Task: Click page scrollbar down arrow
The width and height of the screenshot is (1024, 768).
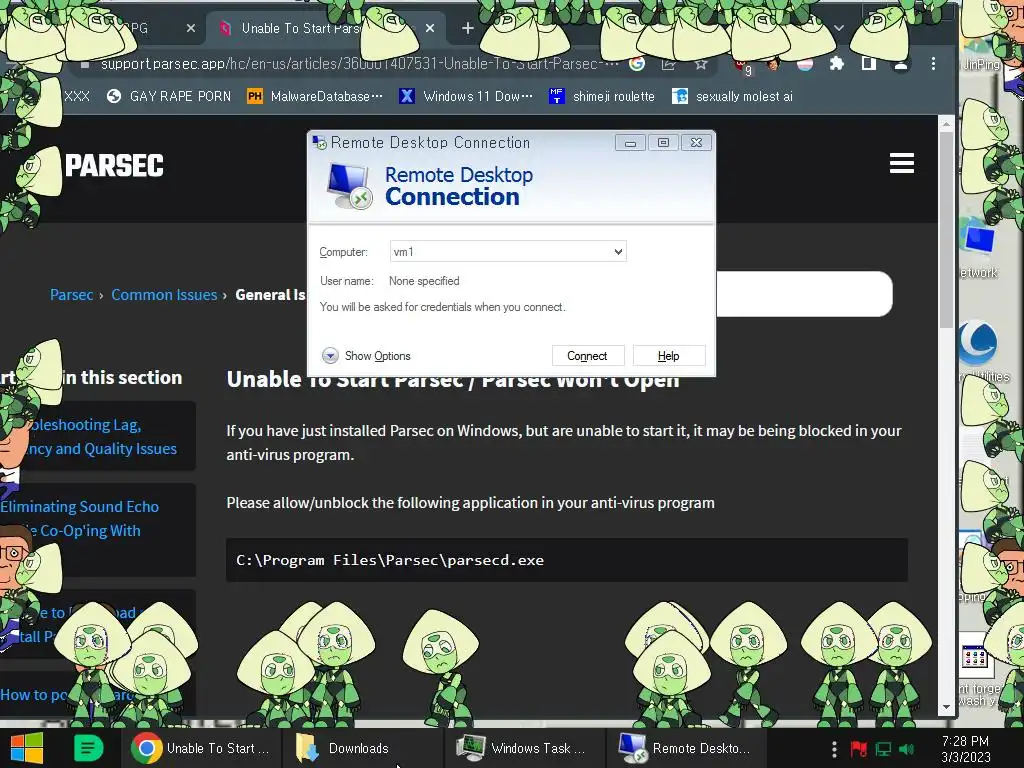Action: 946,707
